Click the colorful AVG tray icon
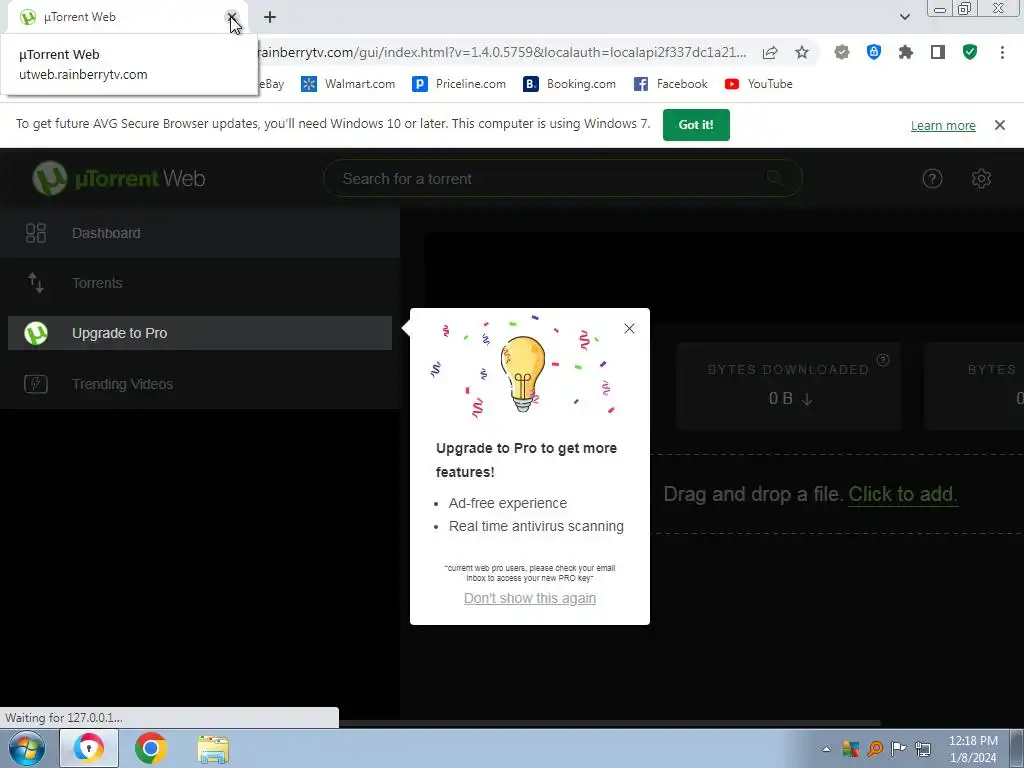 tap(850, 749)
